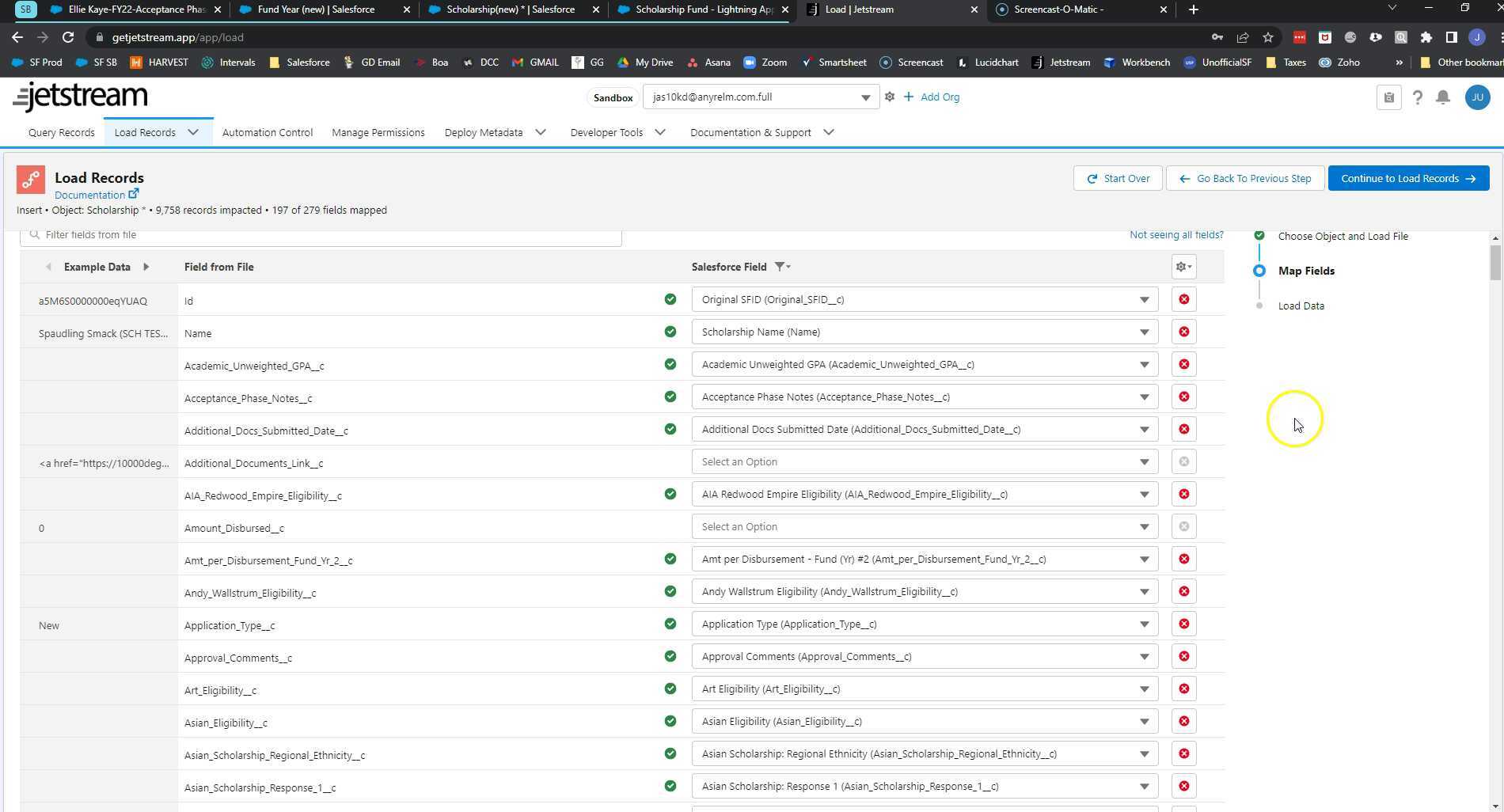This screenshot has height=812, width=1504.
Task: Remove the Acceptance Phase Notes mapping
Action: click(x=1183, y=397)
